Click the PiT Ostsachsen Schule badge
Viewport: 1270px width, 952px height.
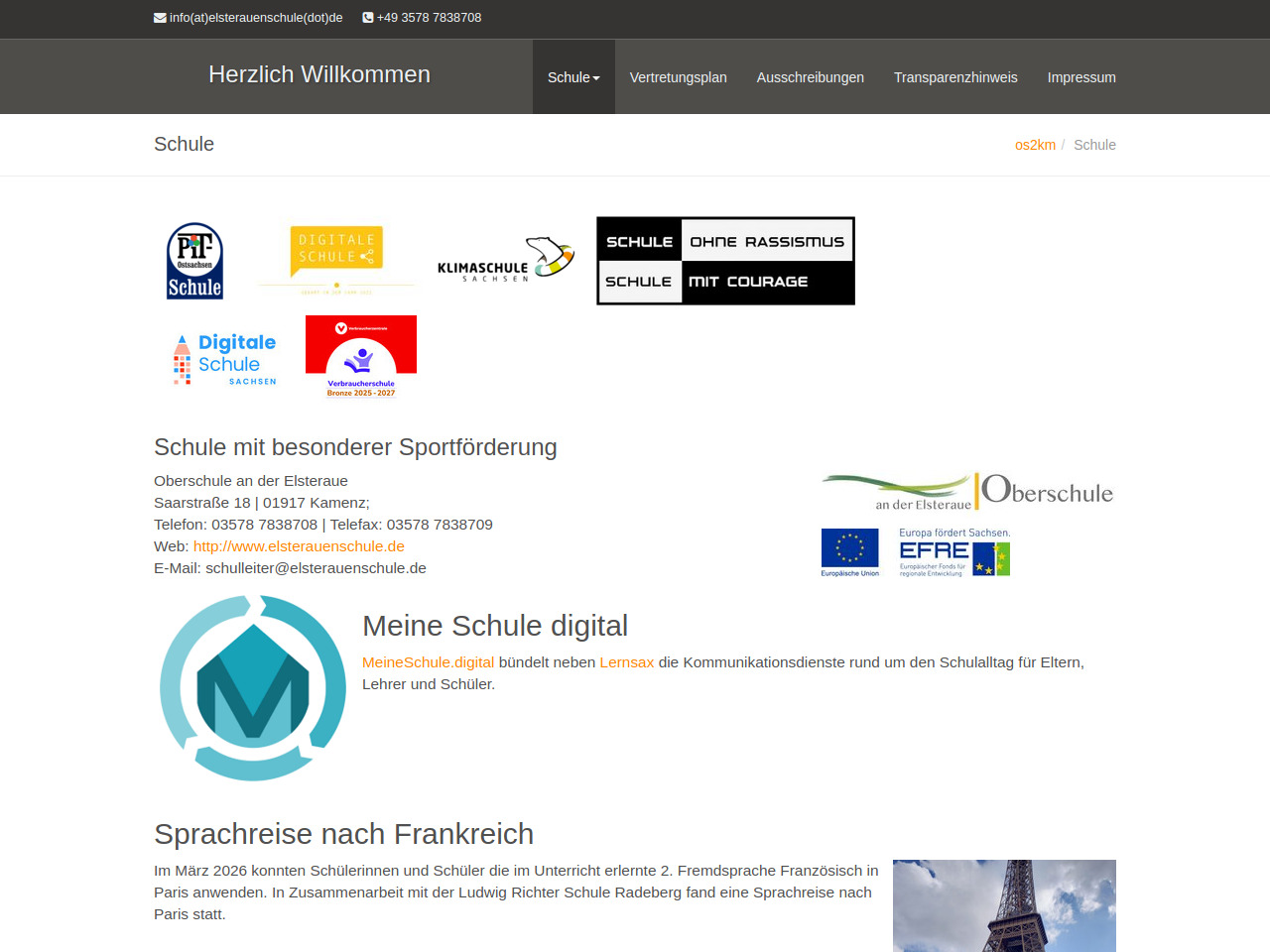194,261
